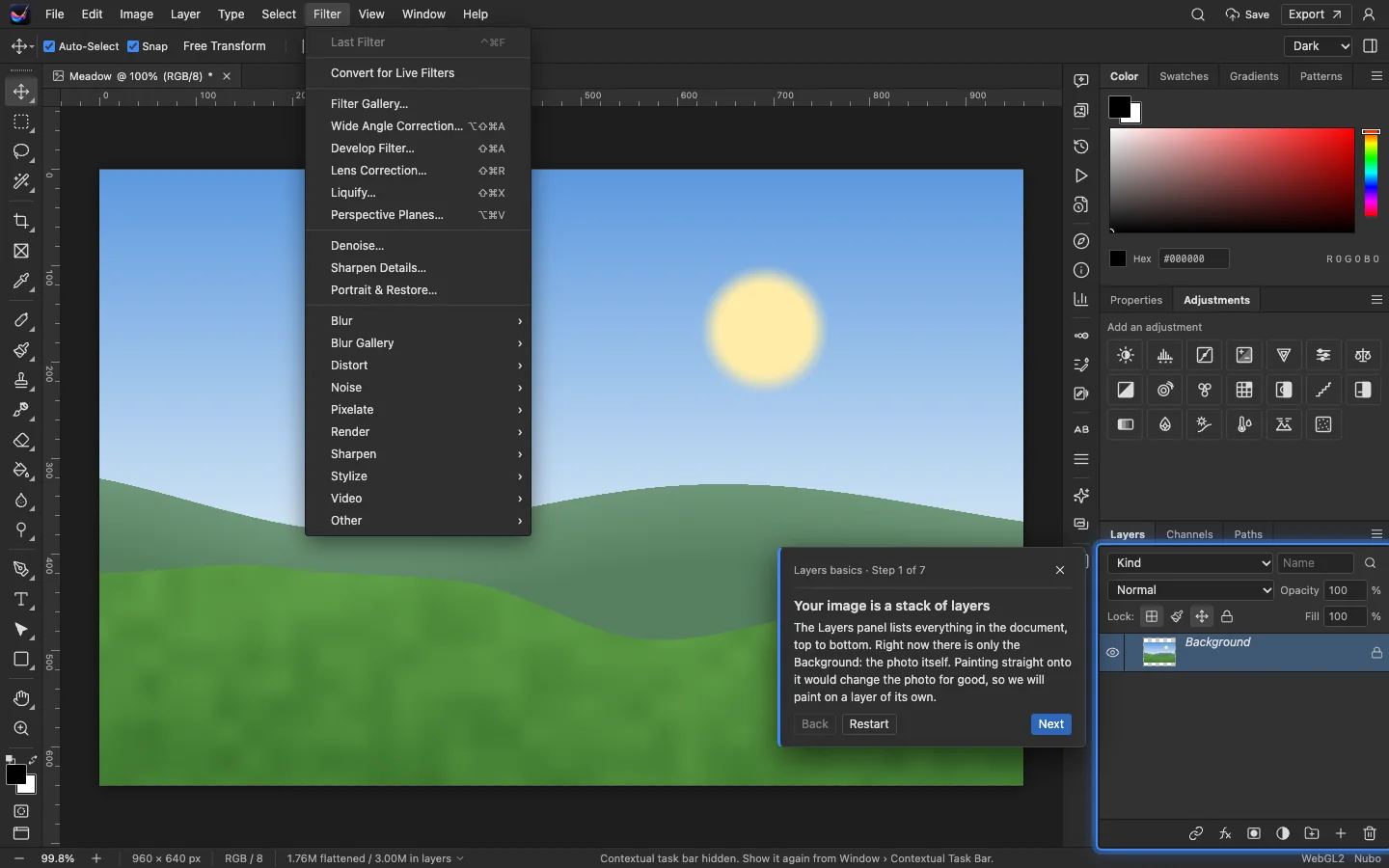Hide the Background layer visibility eye

[x=1112, y=653]
